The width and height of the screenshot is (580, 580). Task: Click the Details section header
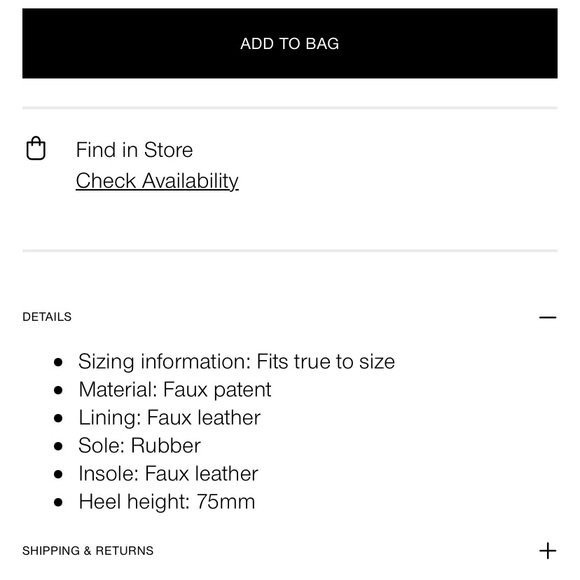[47, 317]
